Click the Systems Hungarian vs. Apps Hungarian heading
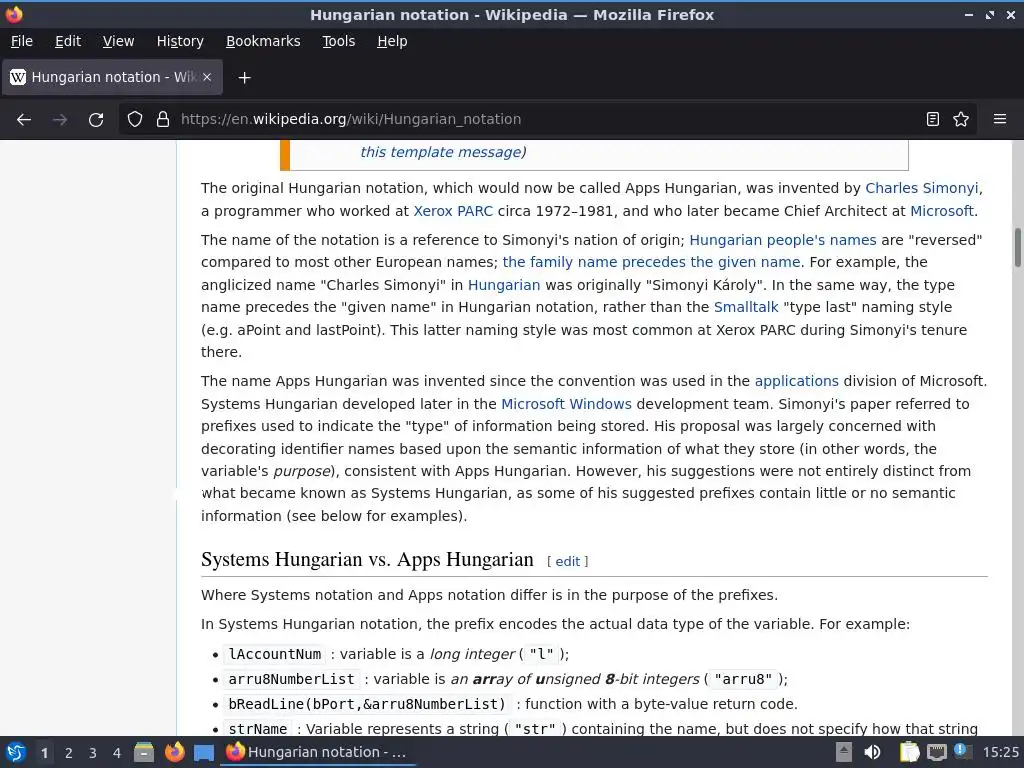The width and height of the screenshot is (1024, 768). [367, 560]
